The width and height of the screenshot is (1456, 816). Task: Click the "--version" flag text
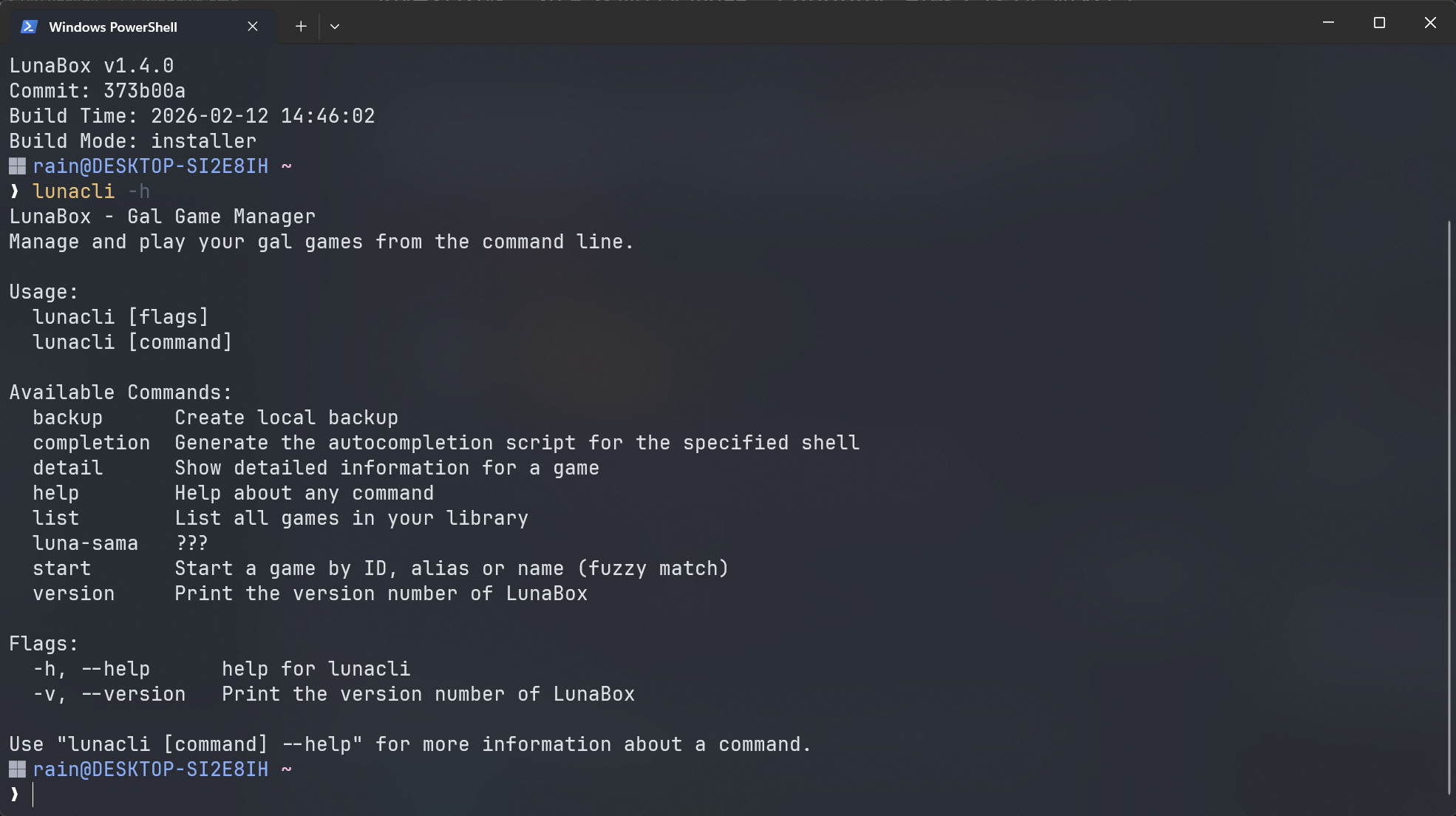point(133,694)
